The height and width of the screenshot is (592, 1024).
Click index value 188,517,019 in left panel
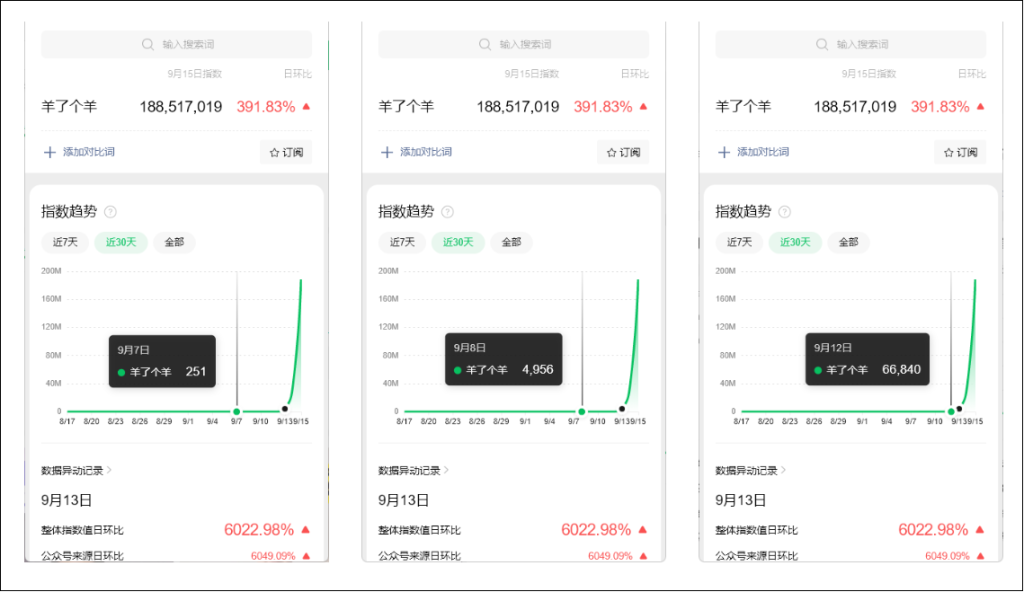(181, 107)
